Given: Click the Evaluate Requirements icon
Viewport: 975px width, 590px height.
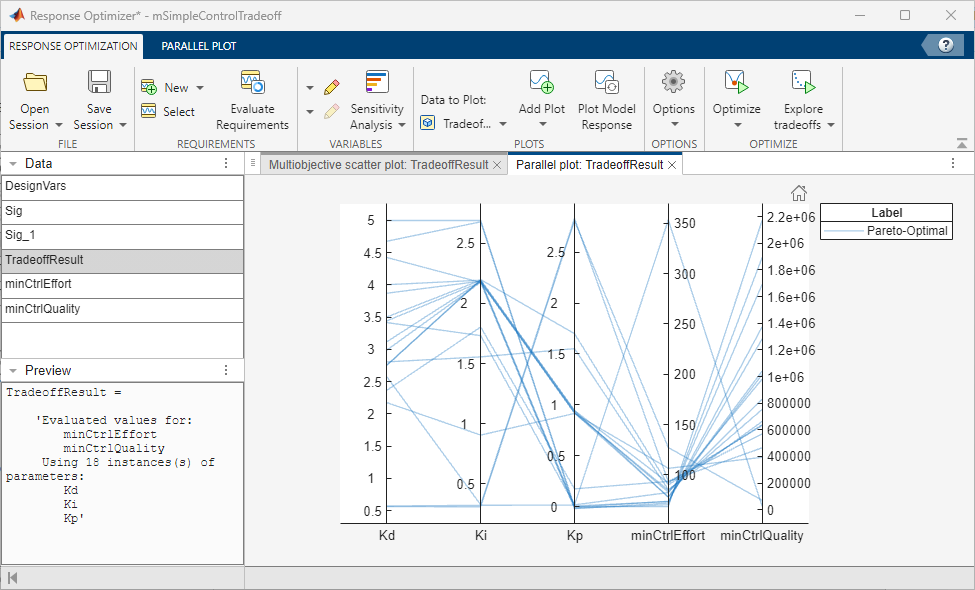Looking at the screenshot, I should coord(252,84).
